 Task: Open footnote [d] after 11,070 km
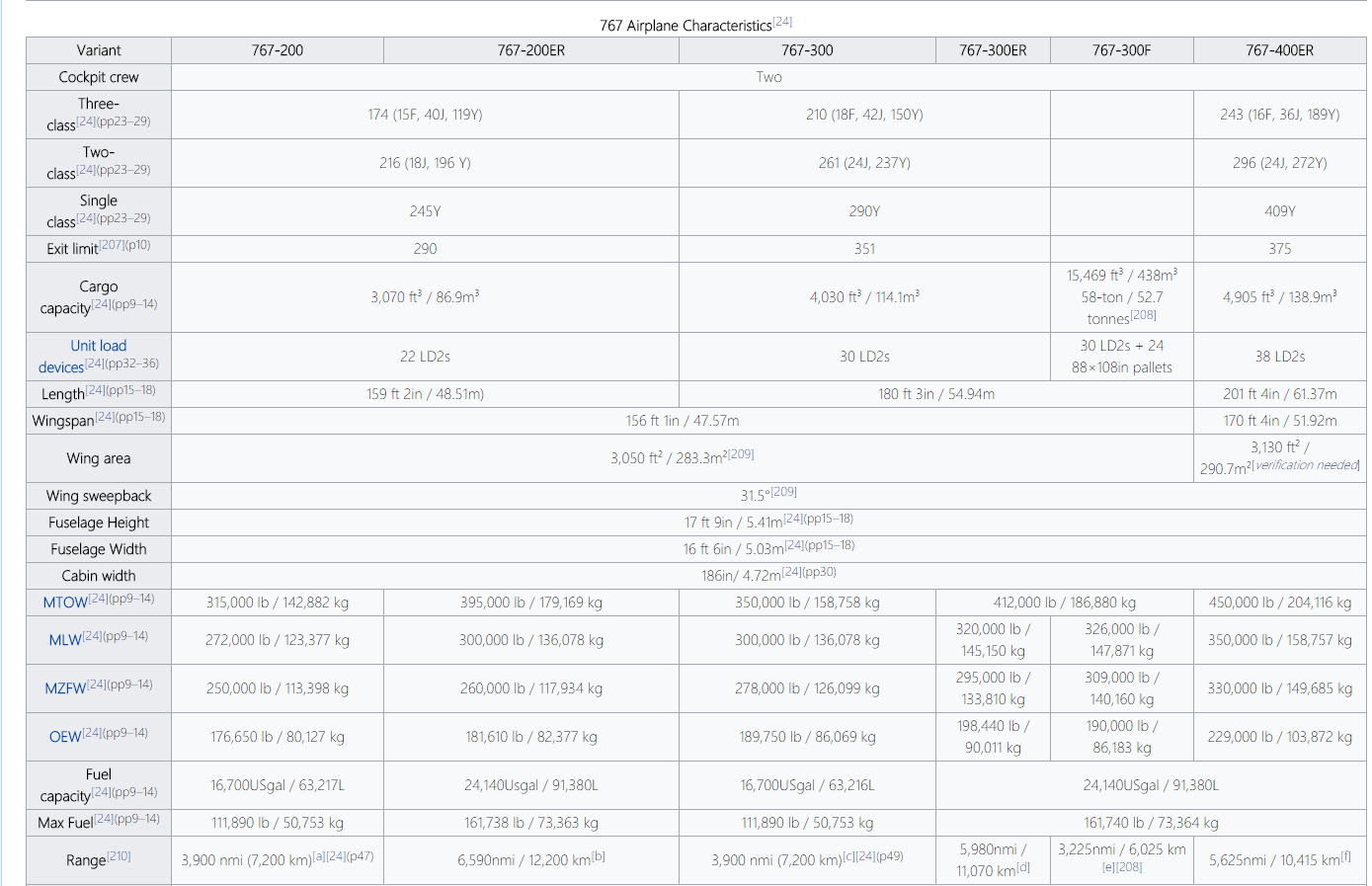[1023, 867]
